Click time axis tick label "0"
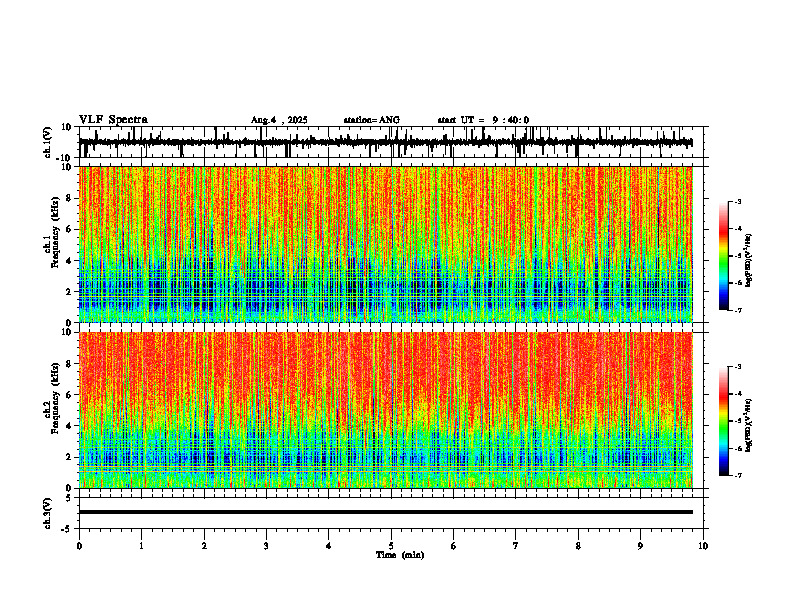Image resolution: width=792 pixels, height=612 pixels. [79, 546]
